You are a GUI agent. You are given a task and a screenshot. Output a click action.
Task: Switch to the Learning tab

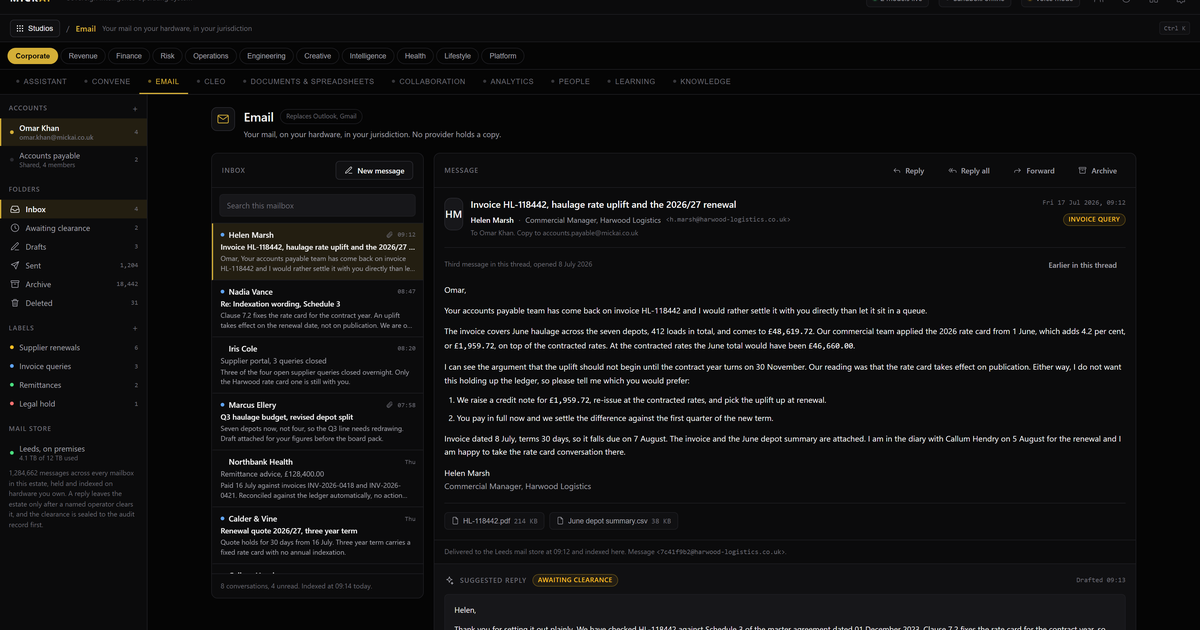[x=632, y=81]
